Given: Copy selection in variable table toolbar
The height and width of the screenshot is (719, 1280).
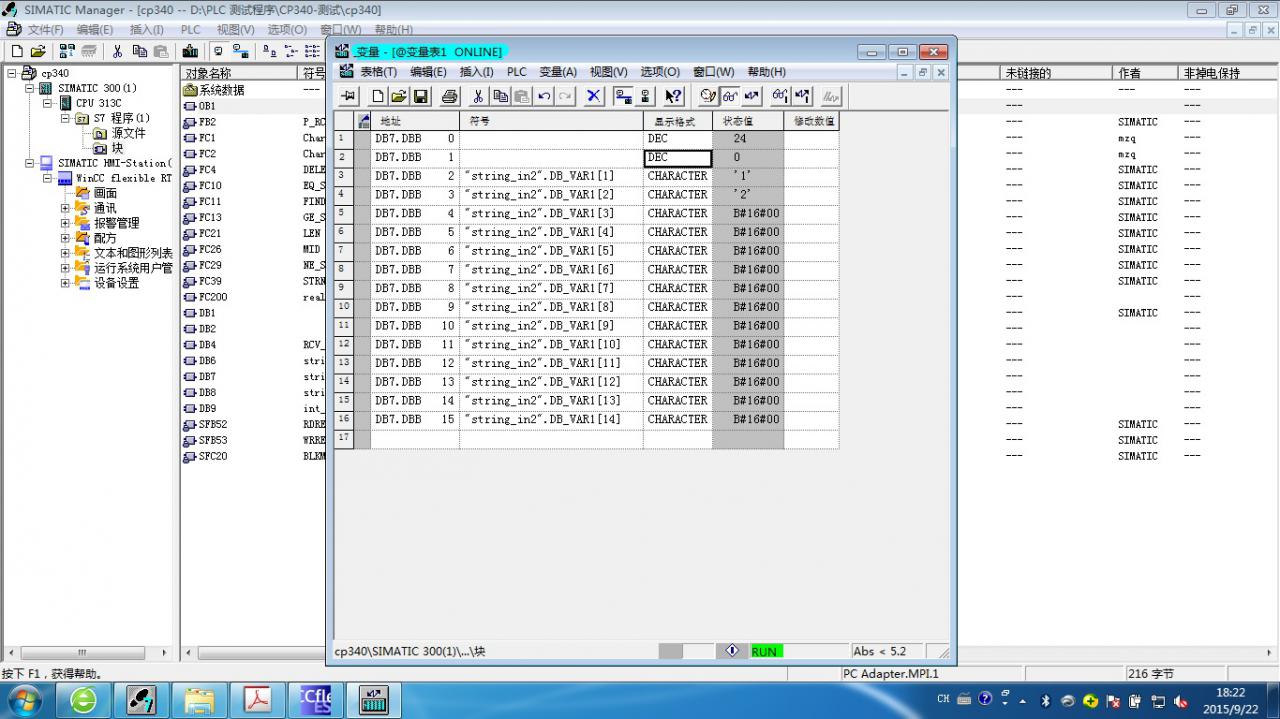Looking at the screenshot, I should [x=500, y=96].
